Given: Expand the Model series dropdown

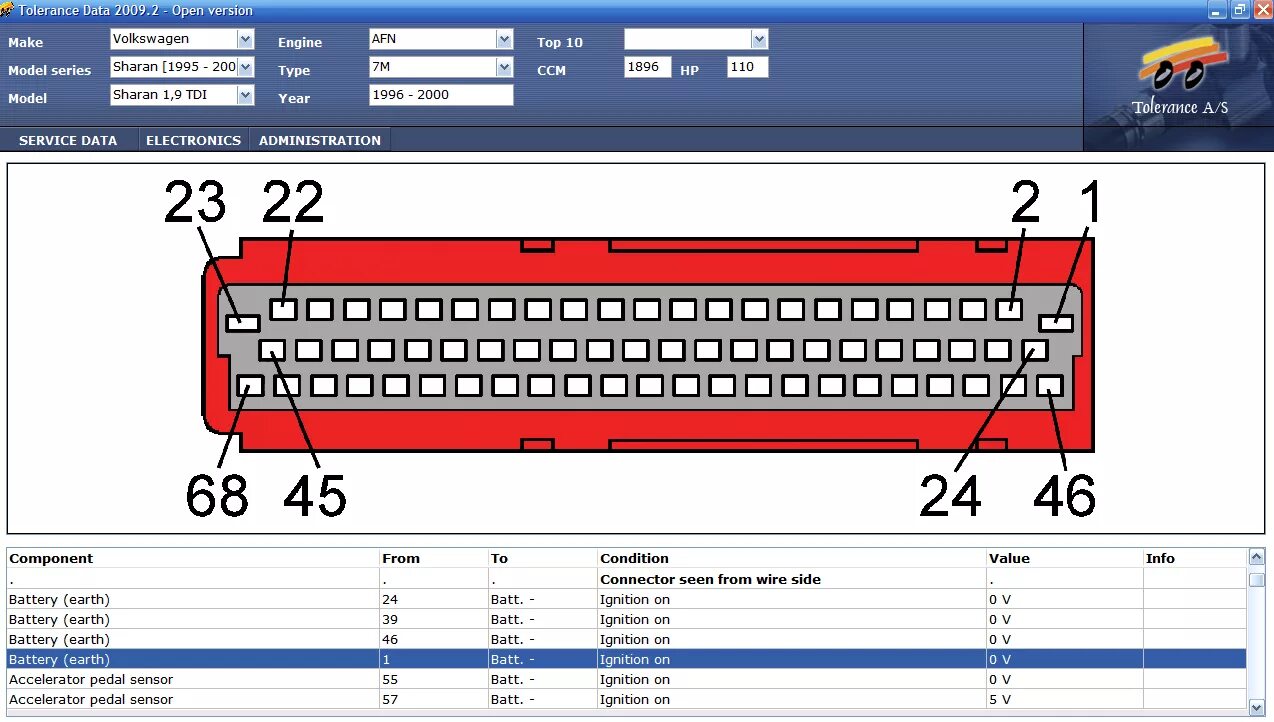Looking at the screenshot, I should coord(246,67).
